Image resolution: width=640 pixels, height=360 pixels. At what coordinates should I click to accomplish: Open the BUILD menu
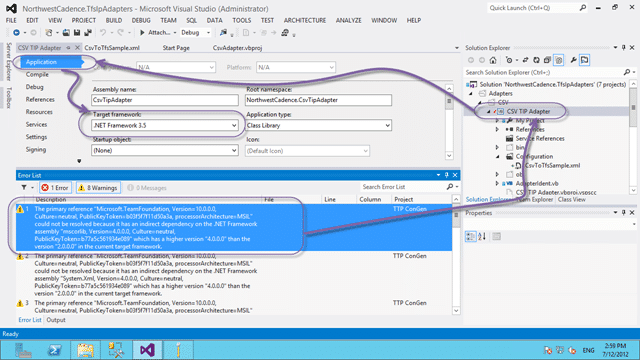click(x=113, y=20)
